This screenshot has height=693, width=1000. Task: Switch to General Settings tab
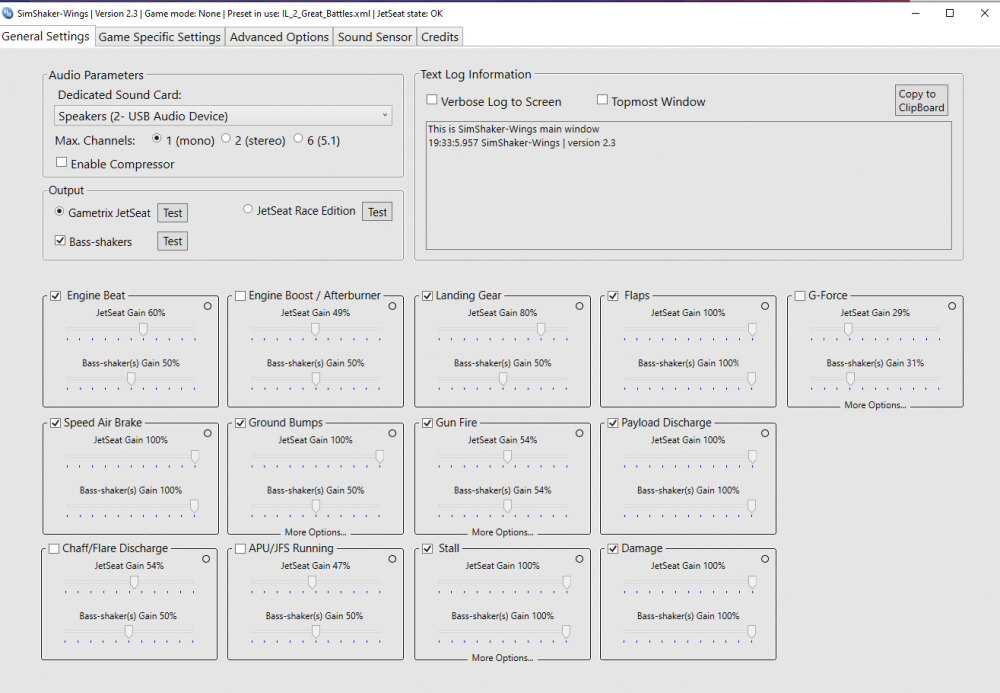click(x=46, y=36)
